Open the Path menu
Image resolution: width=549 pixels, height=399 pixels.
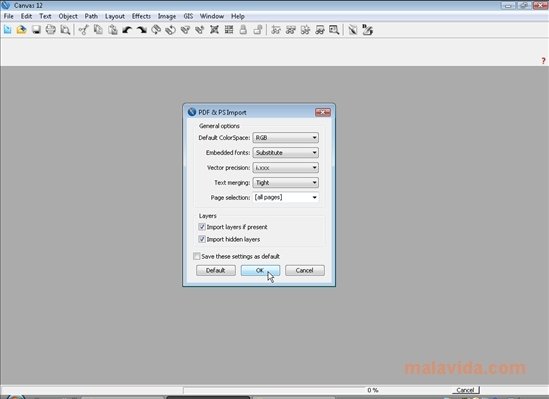(91, 16)
